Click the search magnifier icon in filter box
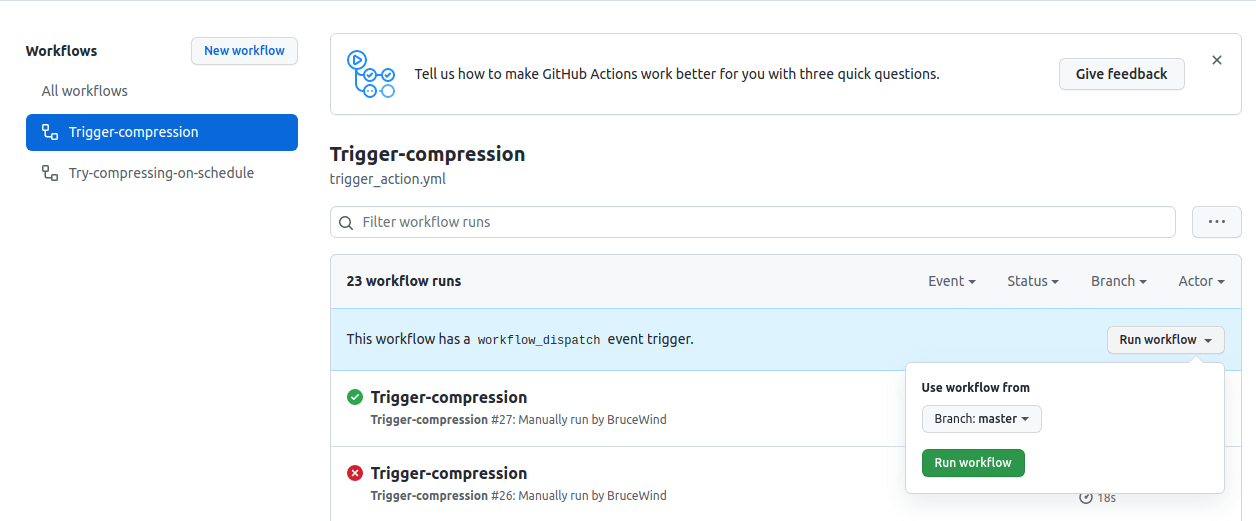The height and width of the screenshot is (521, 1256). (x=347, y=222)
